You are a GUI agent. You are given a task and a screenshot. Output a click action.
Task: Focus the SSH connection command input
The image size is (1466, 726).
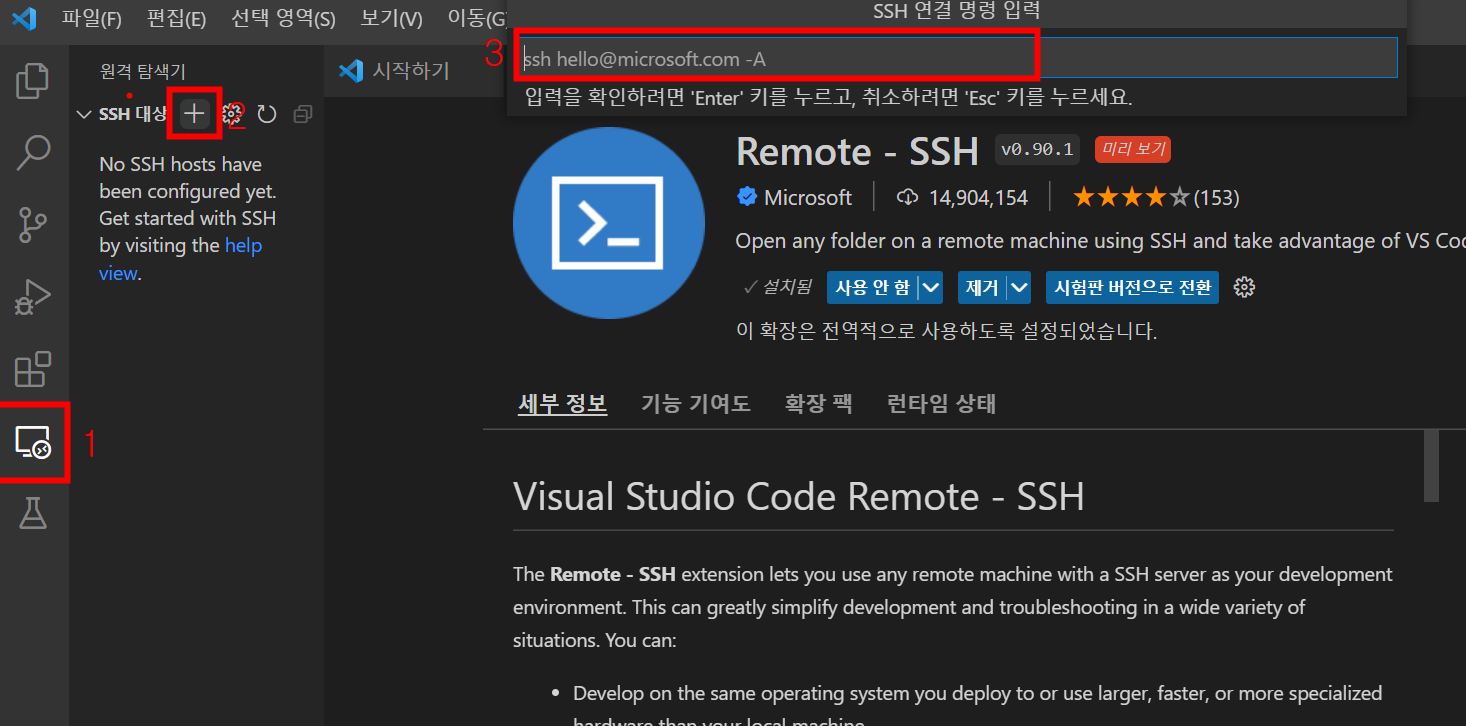click(958, 59)
